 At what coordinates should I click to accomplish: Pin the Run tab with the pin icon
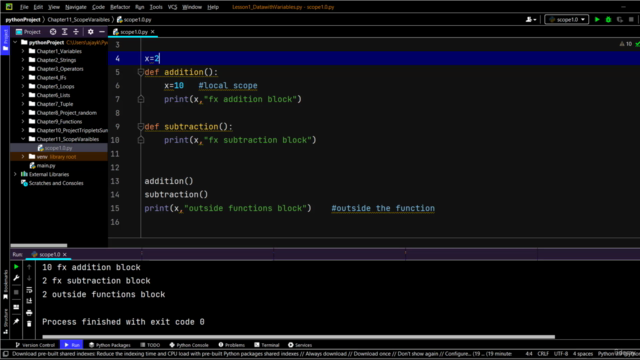pyautogui.click(x=16, y=322)
